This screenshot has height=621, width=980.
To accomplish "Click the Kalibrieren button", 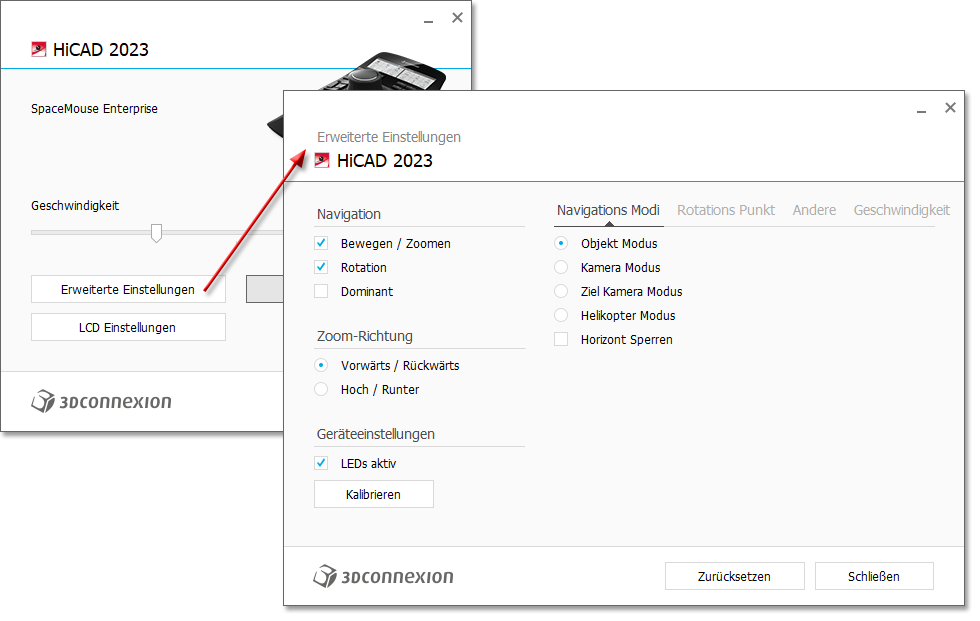I will pos(374,494).
